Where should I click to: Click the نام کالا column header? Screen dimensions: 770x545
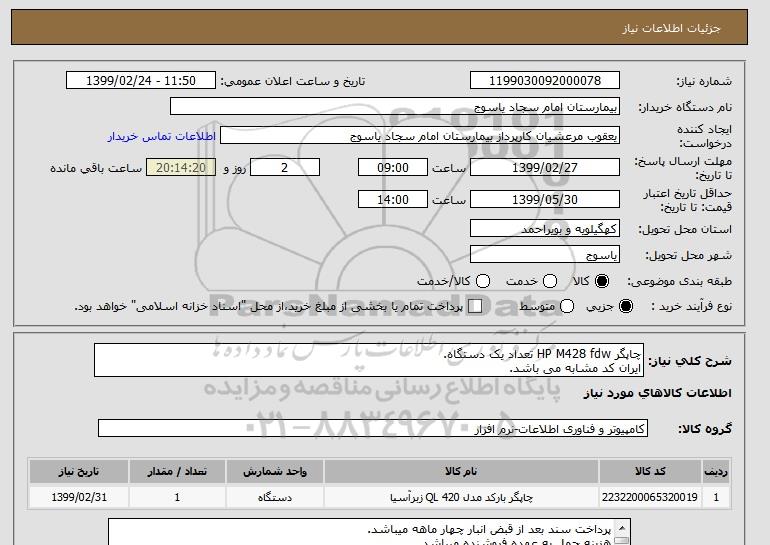point(461,471)
